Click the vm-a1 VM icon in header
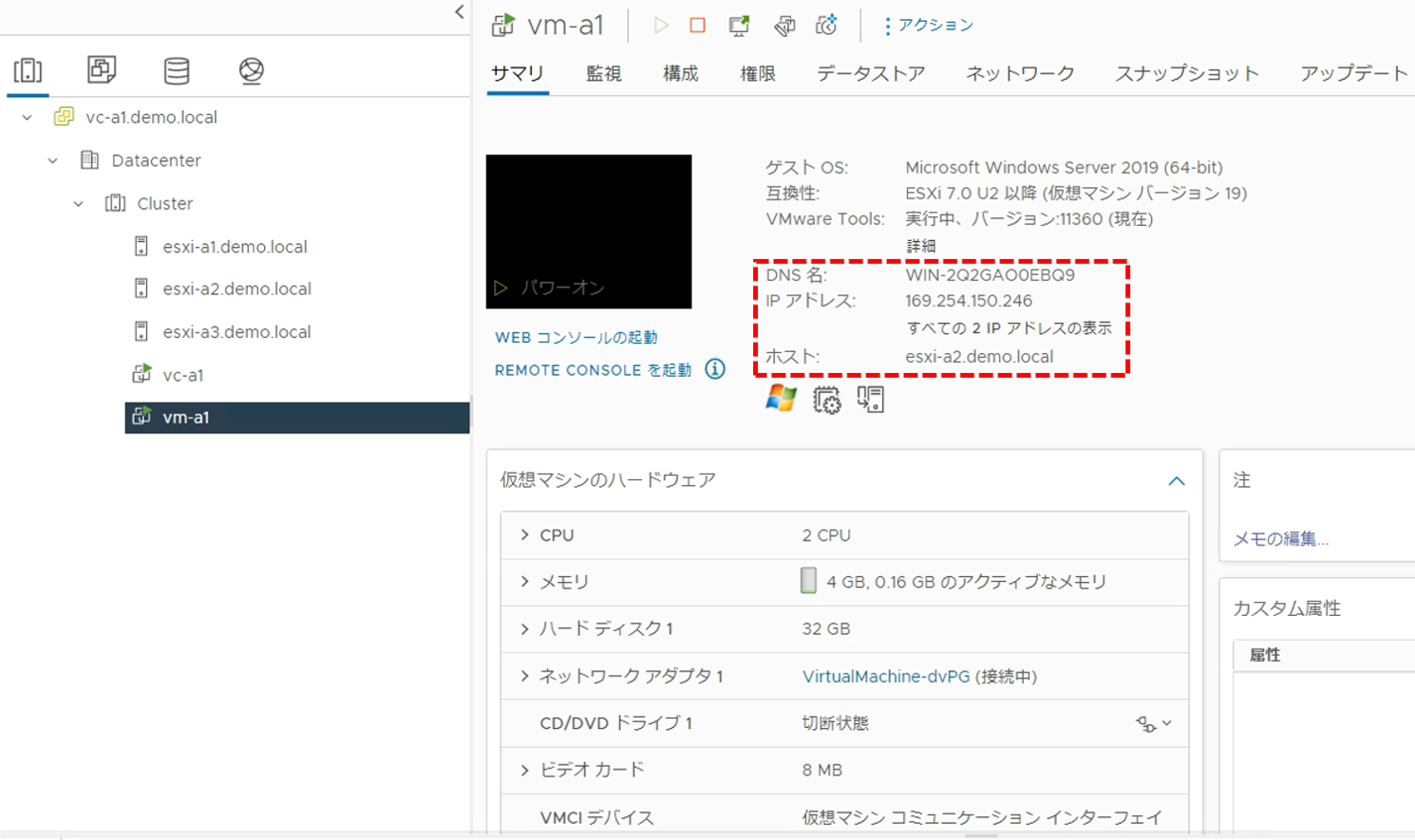This screenshot has height=840, width=1415. [503, 26]
